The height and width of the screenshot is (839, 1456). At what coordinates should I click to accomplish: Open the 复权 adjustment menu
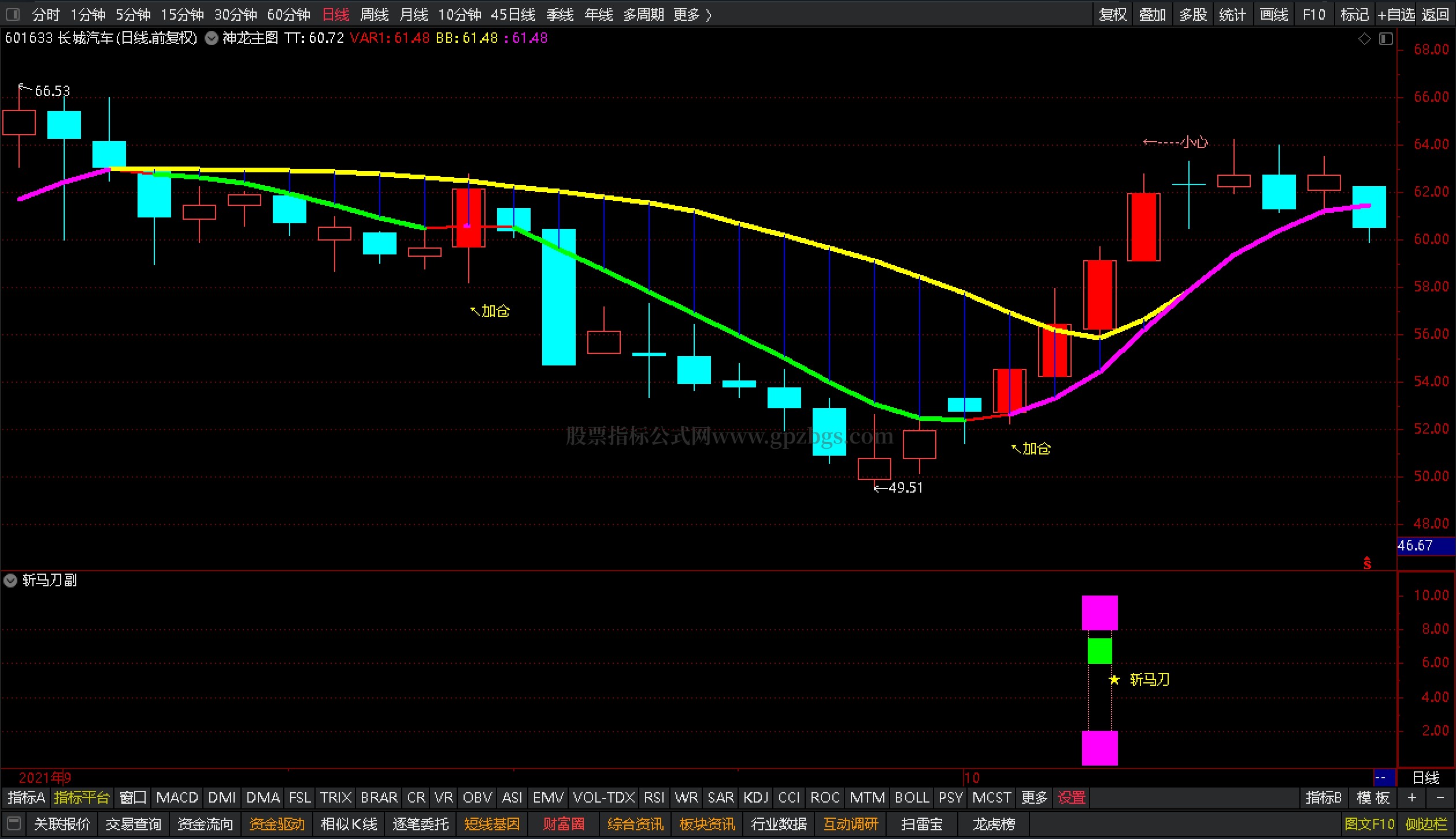(x=1113, y=14)
